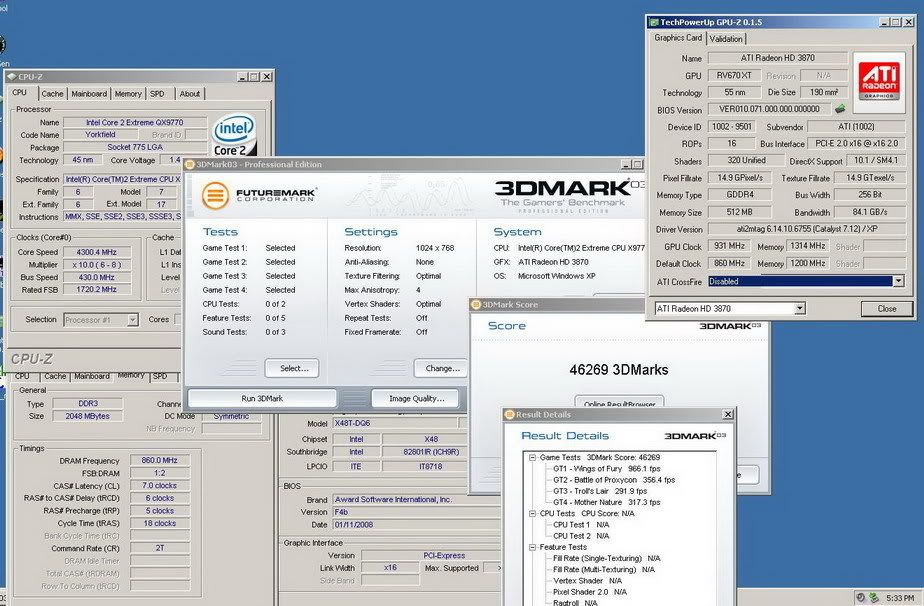924x606 pixels.
Task: Collapse the Feature Tests tree node
Action: [x=531, y=547]
